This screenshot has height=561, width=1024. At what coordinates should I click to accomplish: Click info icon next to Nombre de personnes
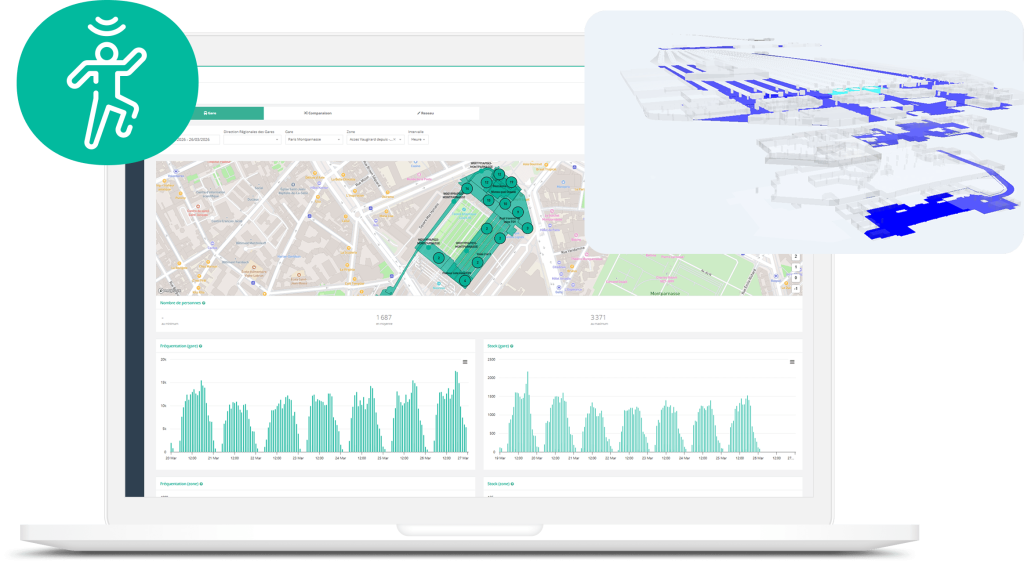click(204, 302)
